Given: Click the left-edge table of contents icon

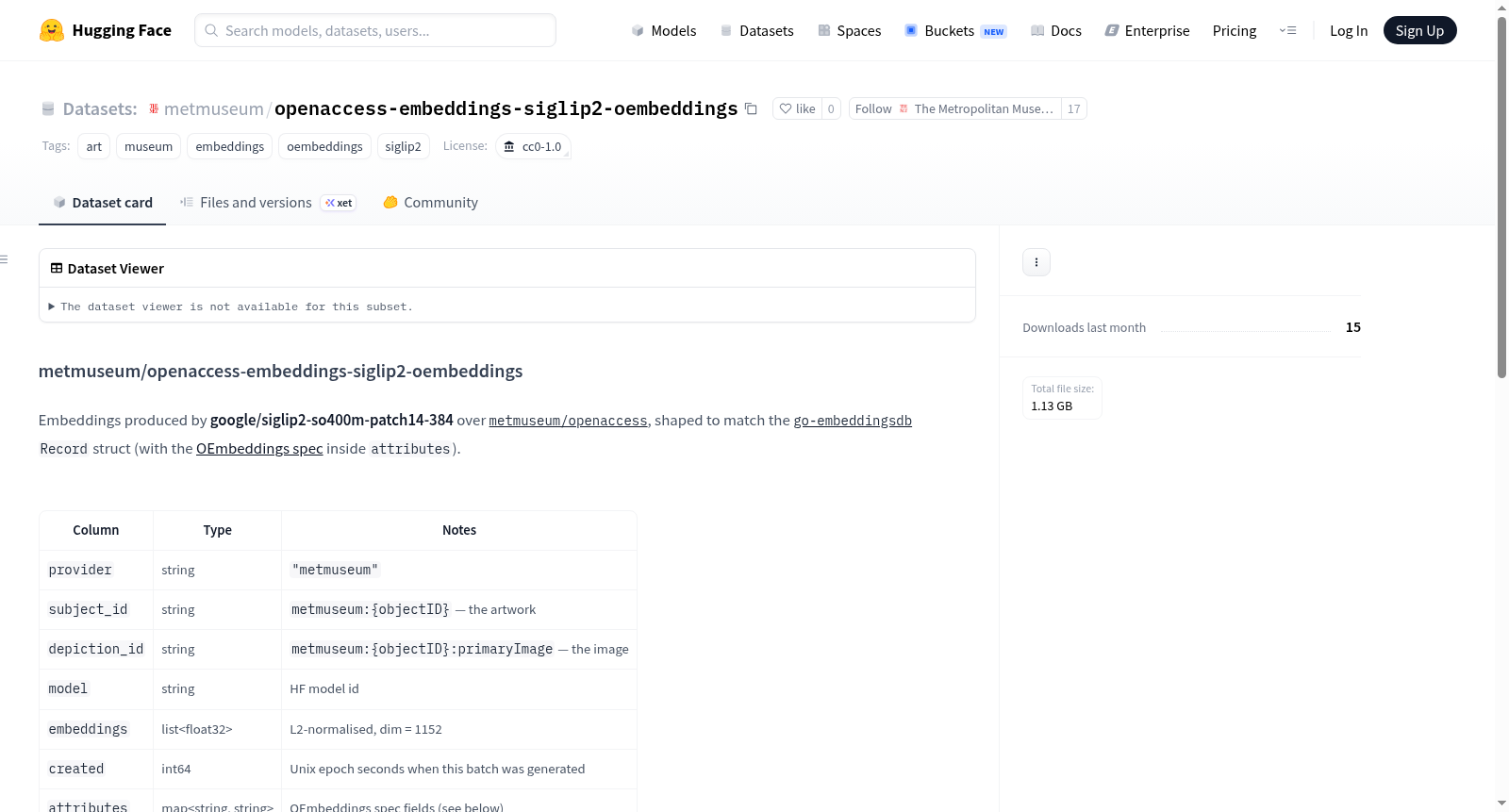Looking at the screenshot, I should 4,259.
